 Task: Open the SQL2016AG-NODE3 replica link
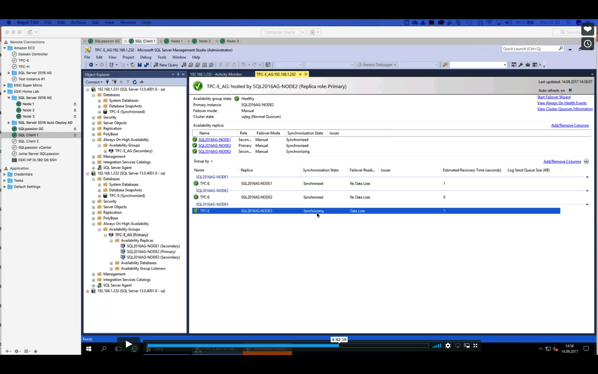(x=214, y=152)
